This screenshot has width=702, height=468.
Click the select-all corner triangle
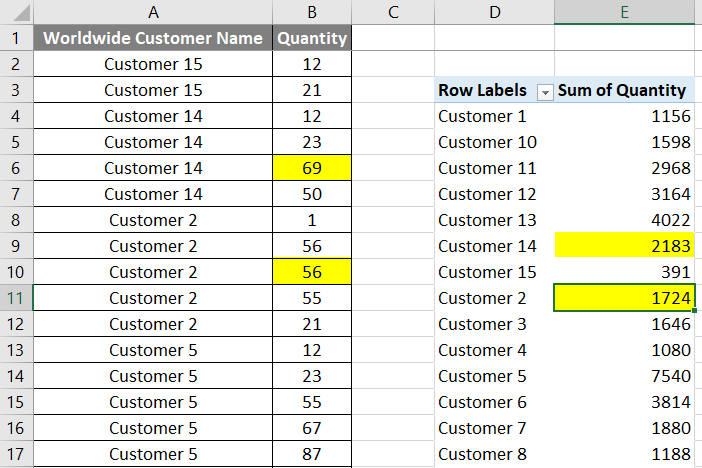(x=21, y=13)
